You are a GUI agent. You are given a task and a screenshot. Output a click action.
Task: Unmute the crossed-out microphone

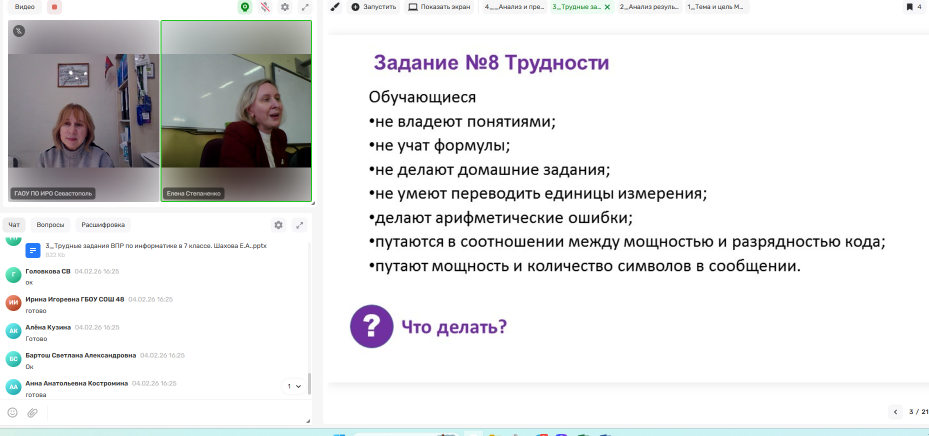[x=265, y=7]
